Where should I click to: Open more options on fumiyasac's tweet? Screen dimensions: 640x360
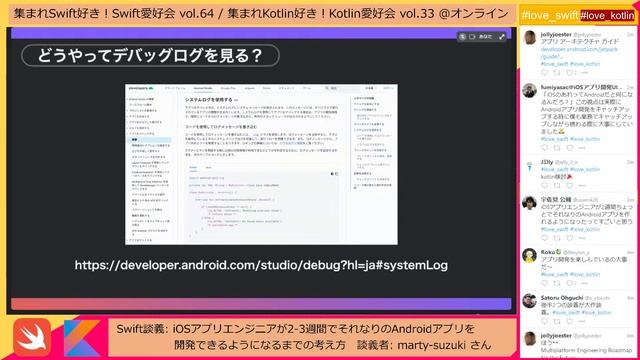click(x=582, y=148)
